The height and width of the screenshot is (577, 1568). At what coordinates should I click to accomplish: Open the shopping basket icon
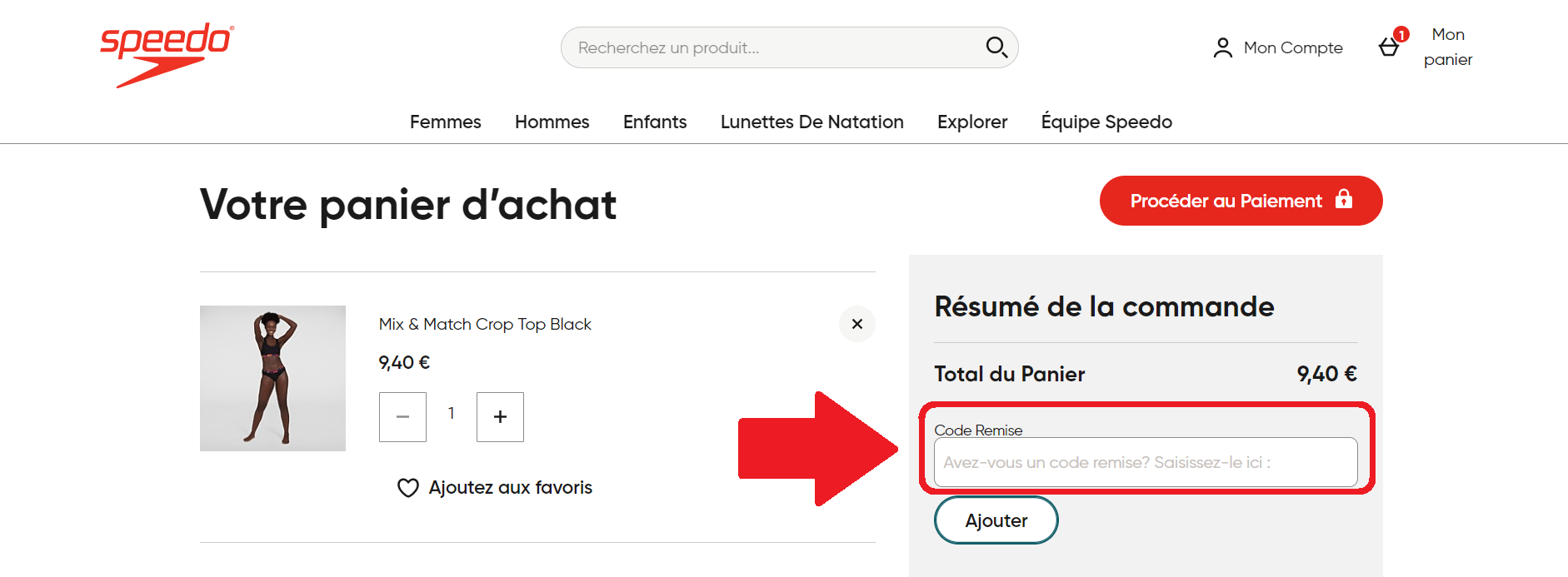click(x=1390, y=47)
